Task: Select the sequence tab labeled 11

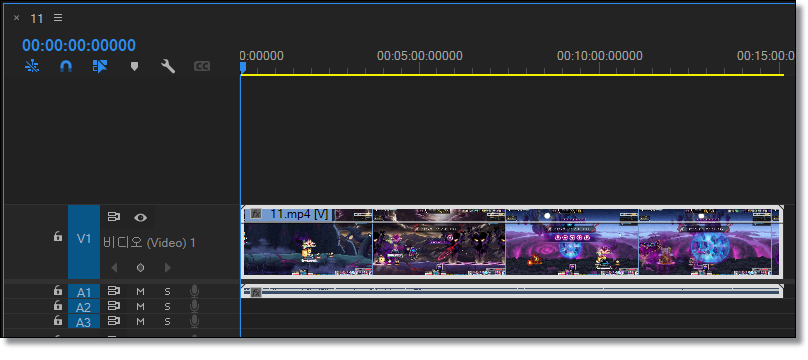Action: 37,19
